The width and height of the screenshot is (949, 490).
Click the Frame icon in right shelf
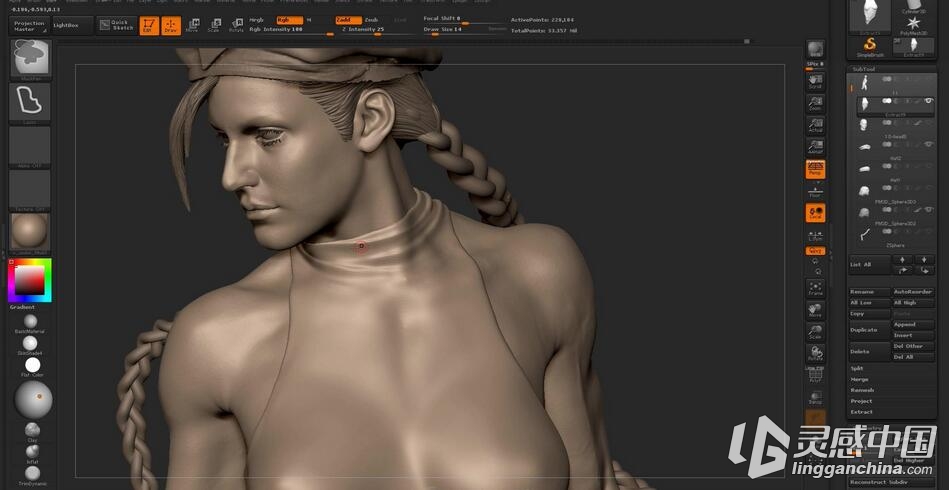[815, 288]
